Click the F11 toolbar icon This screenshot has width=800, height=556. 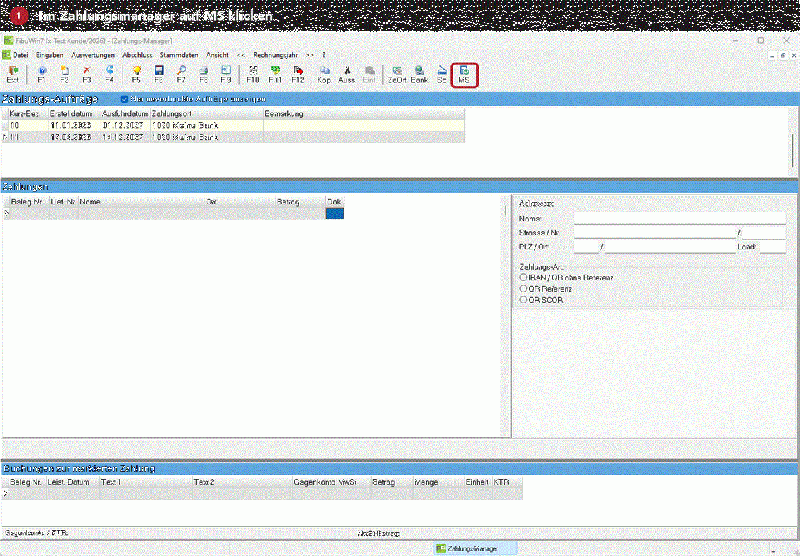point(275,74)
